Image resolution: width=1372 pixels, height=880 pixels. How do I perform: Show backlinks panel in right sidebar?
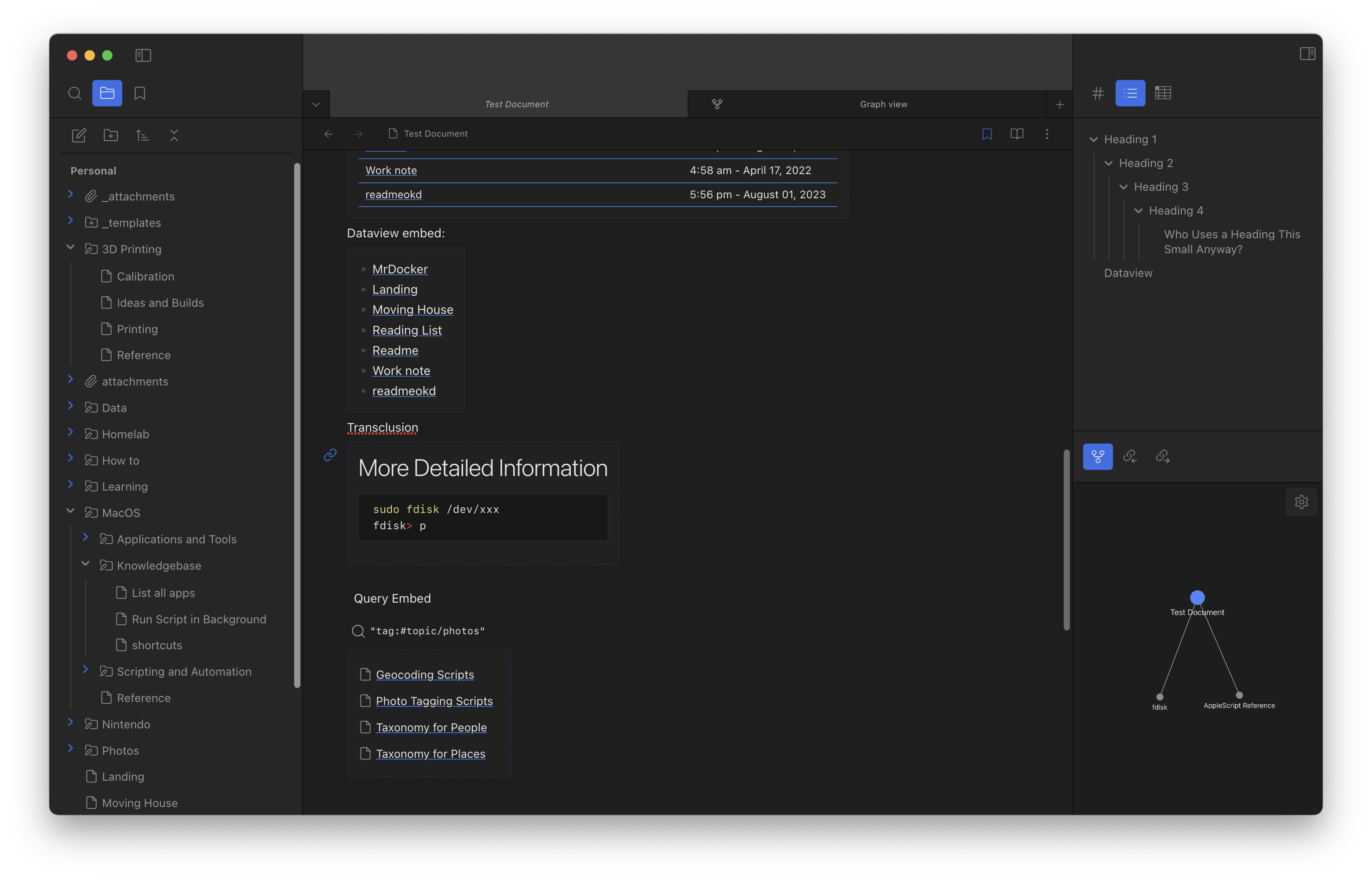coord(1130,456)
